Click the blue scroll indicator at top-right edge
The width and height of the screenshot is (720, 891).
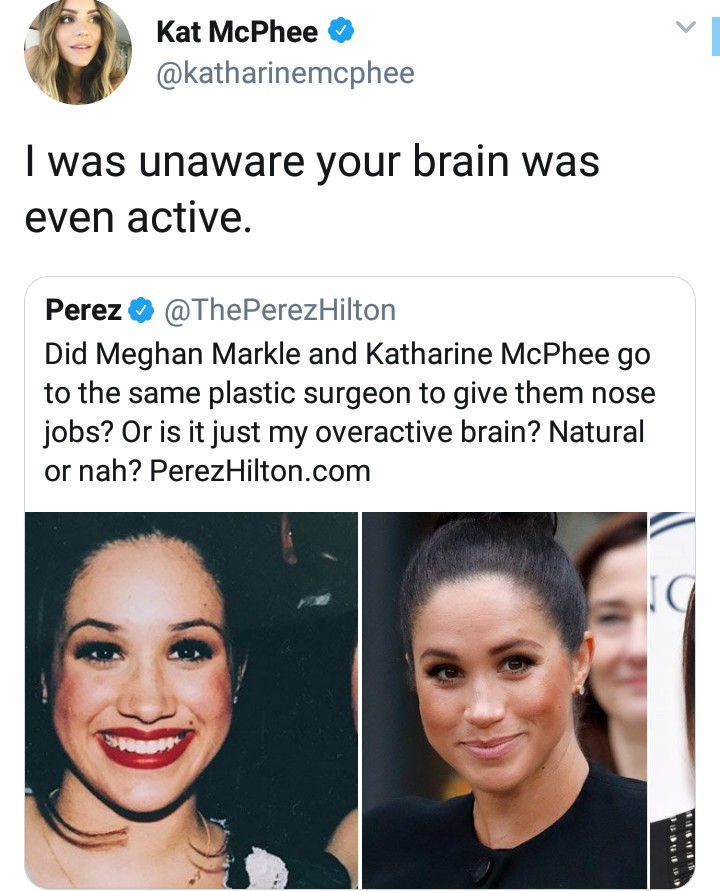click(x=714, y=36)
